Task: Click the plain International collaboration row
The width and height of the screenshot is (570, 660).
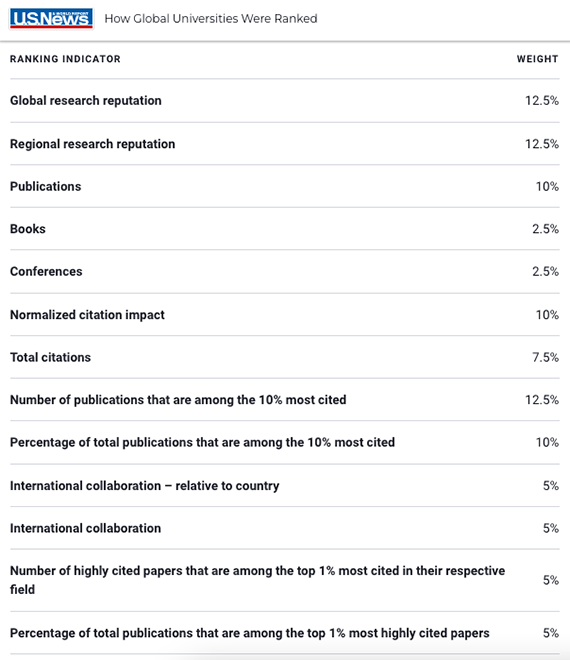Action: tap(285, 528)
